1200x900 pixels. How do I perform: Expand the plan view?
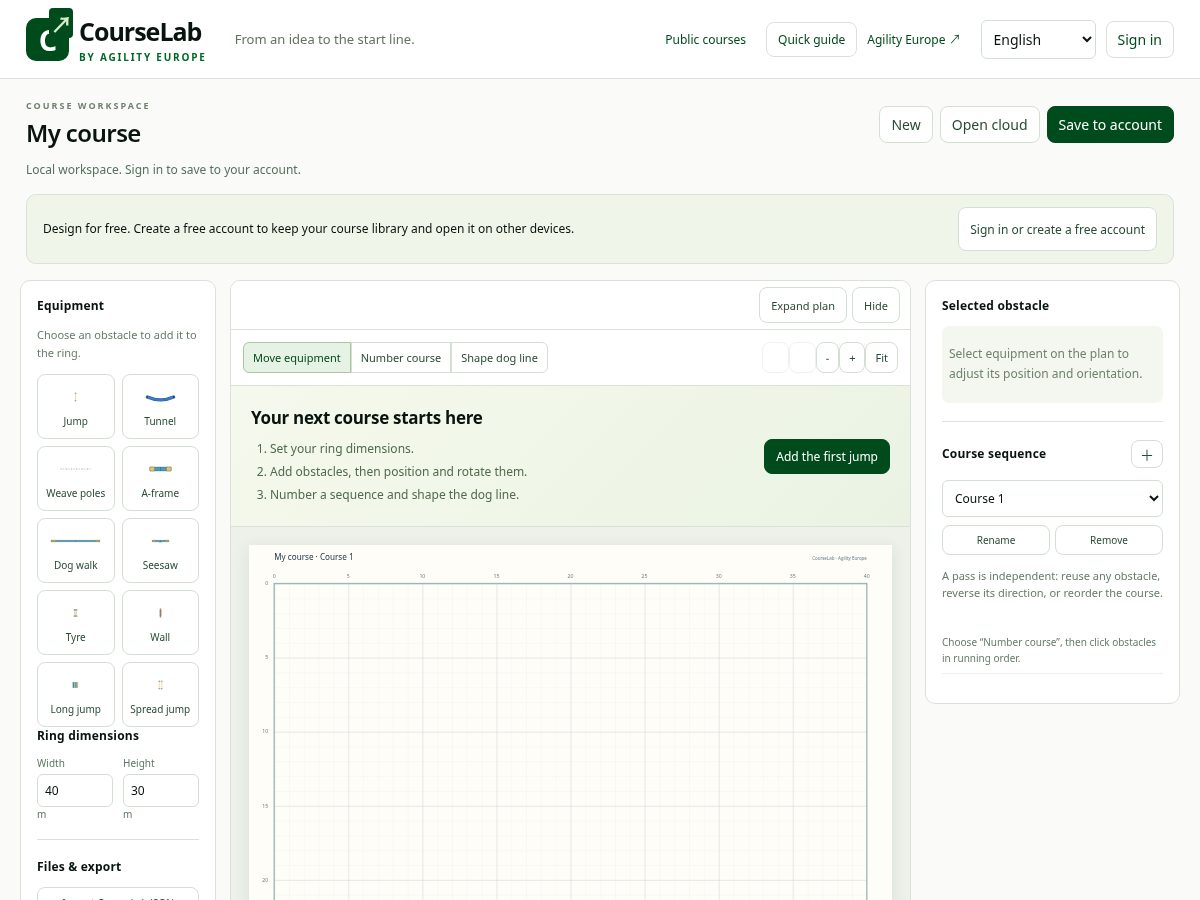pyautogui.click(x=803, y=306)
